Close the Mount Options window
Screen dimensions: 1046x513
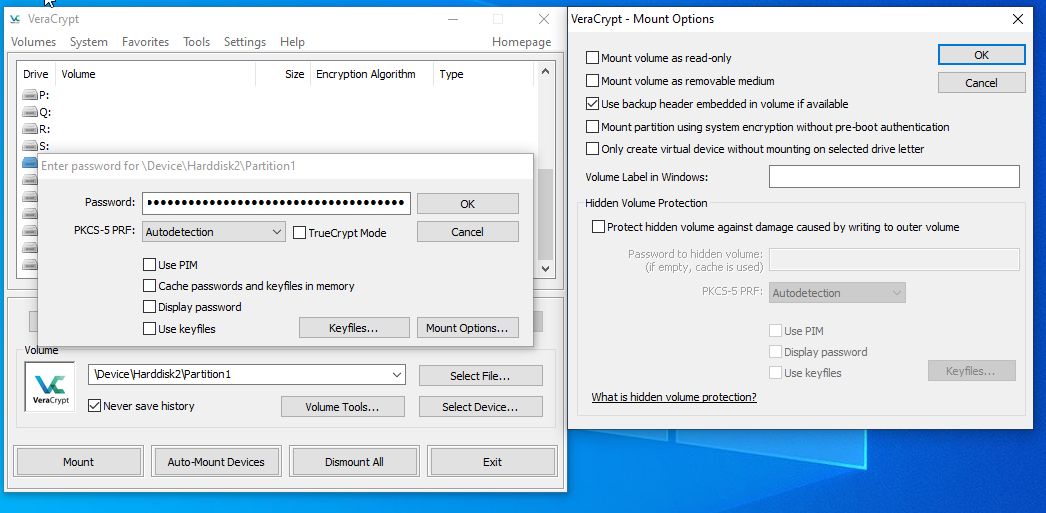tap(1018, 19)
